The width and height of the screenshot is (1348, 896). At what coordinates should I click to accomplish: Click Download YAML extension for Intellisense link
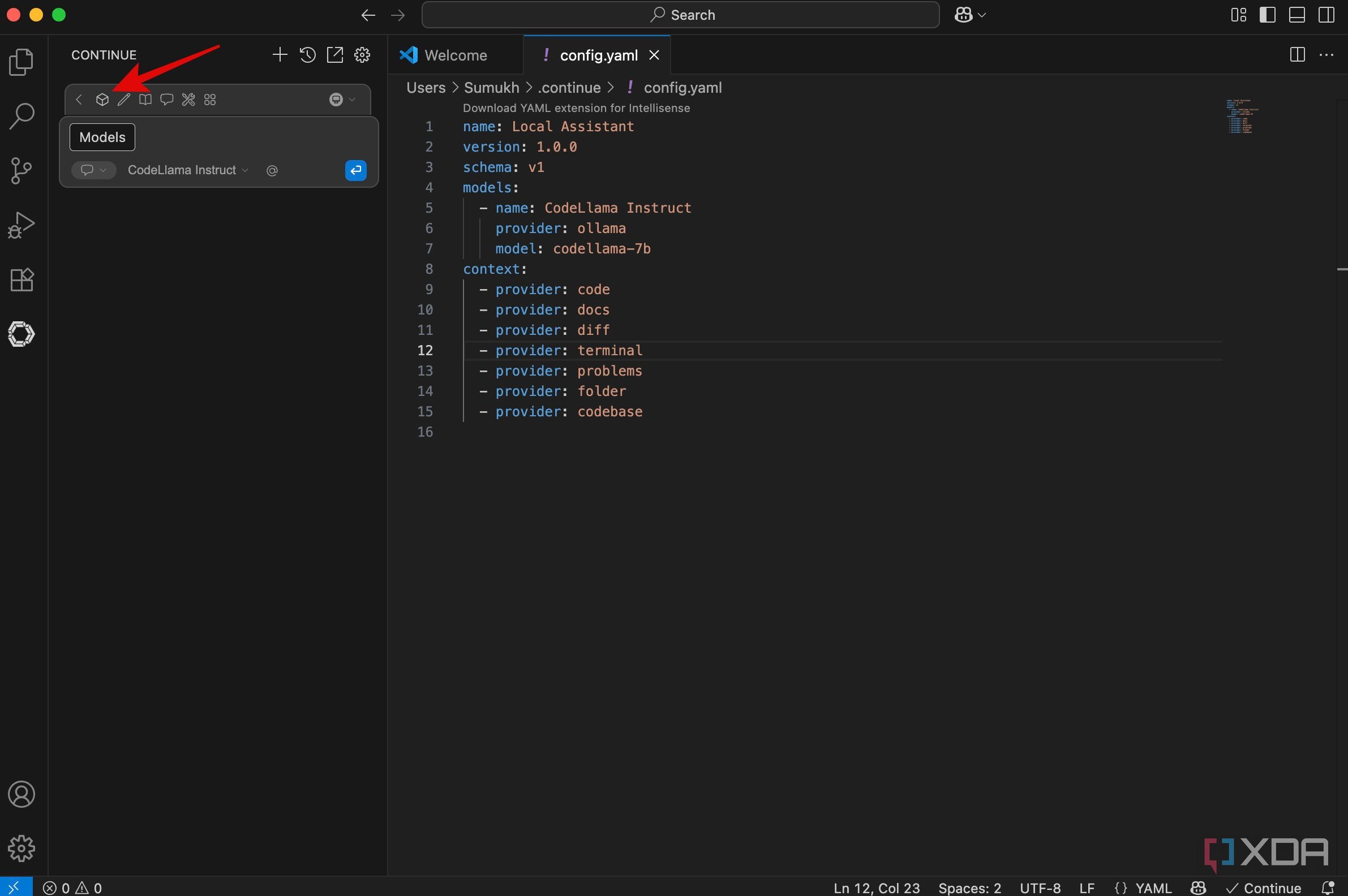pyautogui.click(x=576, y=108)
